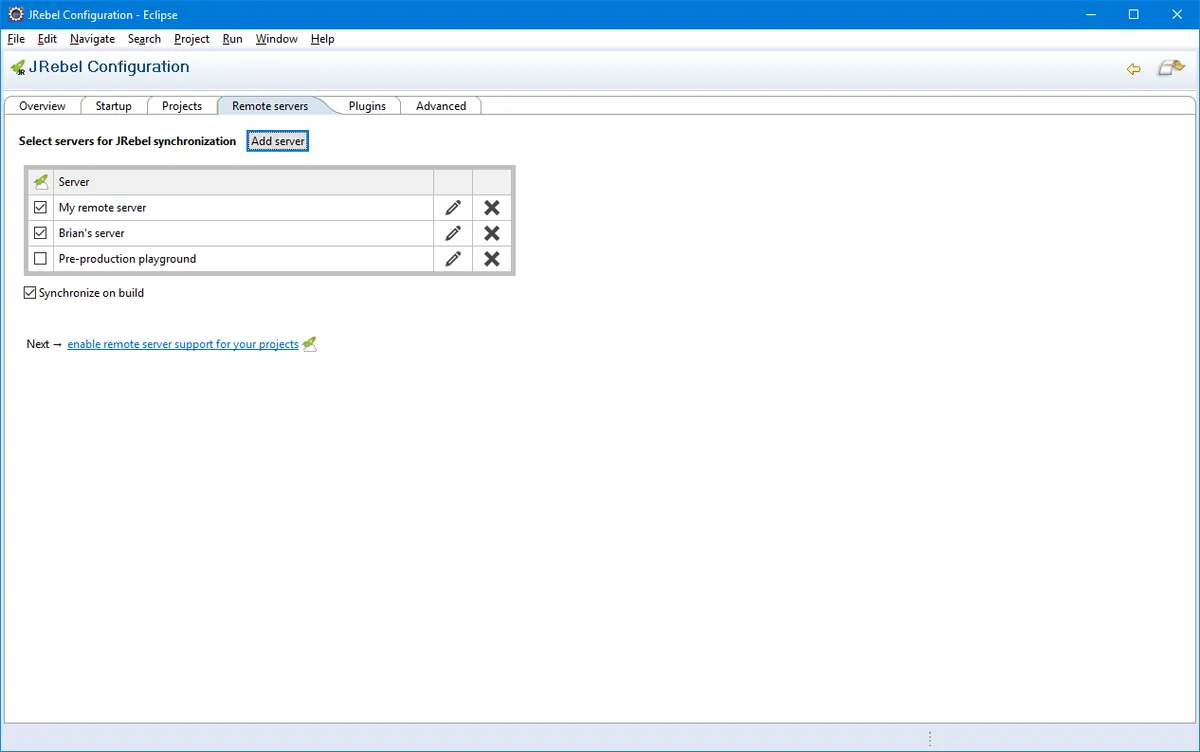Screen dimensions: 1200x752
Task: Open the Help menu
Action: click(x=322, y=39)
